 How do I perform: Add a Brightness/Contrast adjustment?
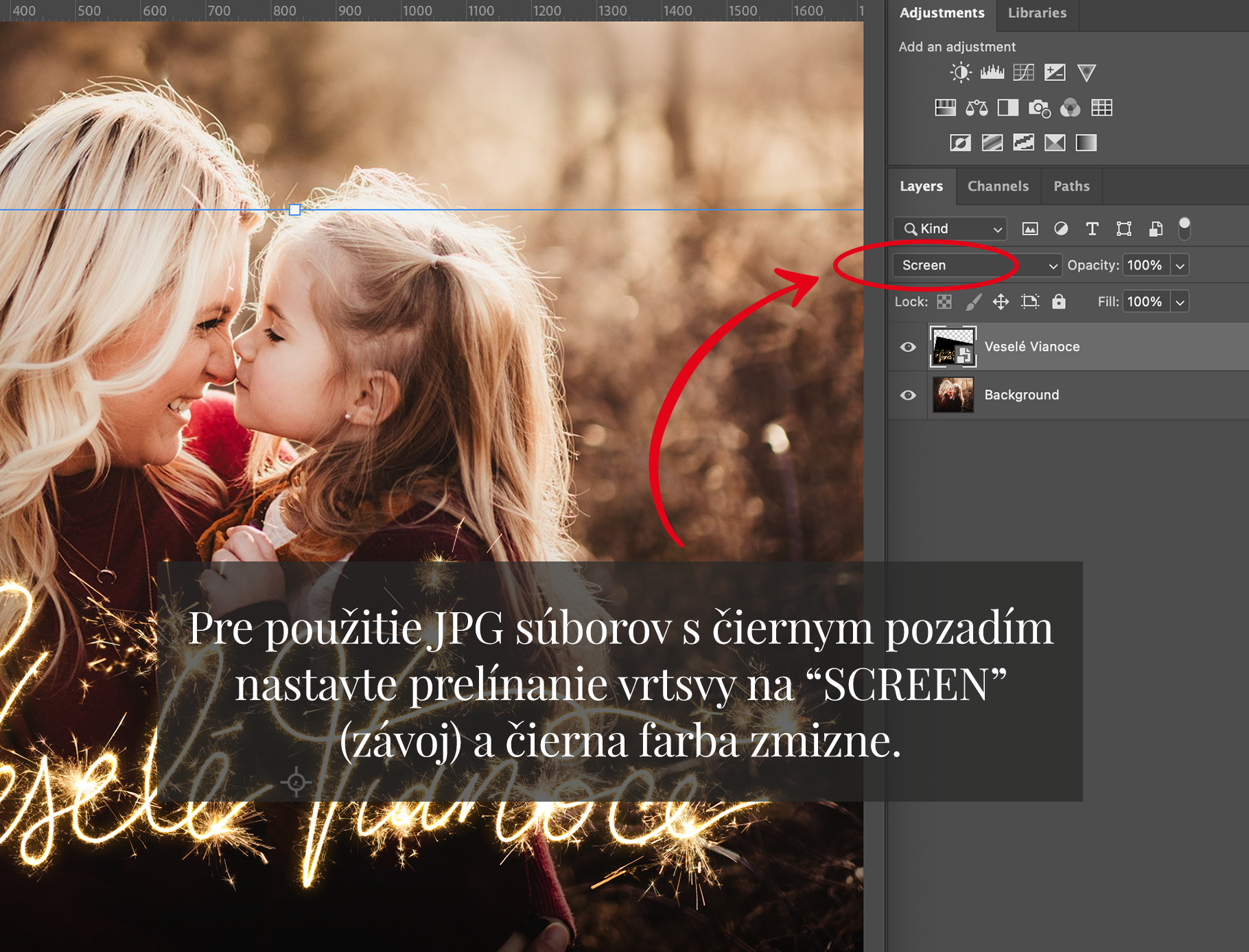click(961, 73)
